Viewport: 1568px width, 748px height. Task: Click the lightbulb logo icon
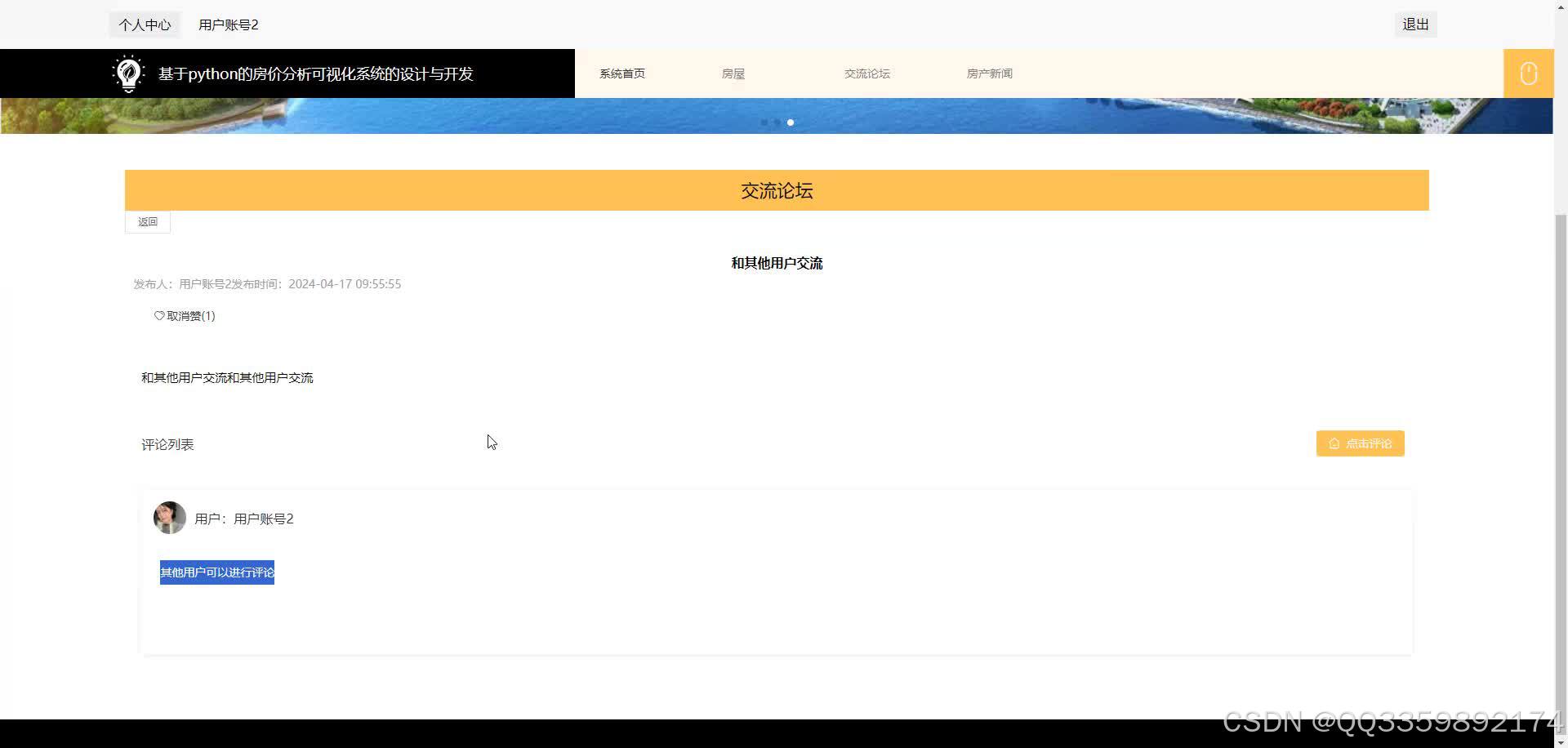pyautogui.click(x=128, y=73)
